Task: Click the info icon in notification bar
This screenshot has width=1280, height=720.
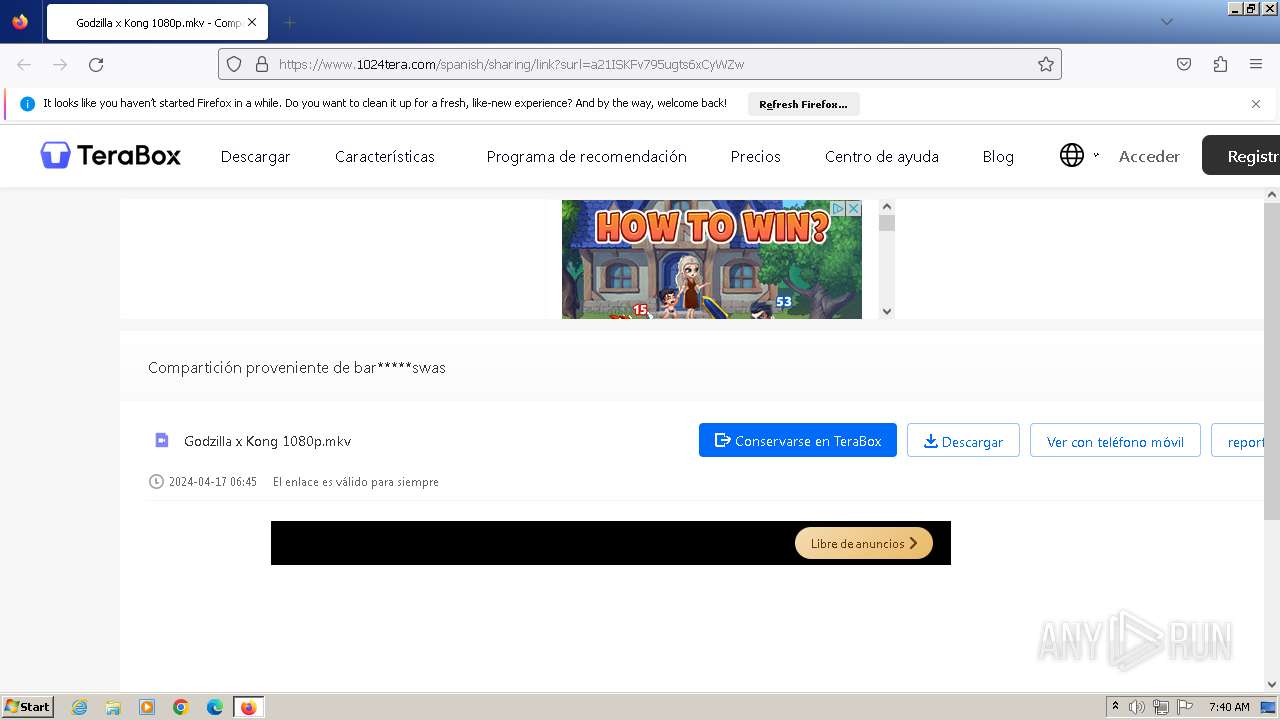Action: pyautogui.click(x=28, y=104)
